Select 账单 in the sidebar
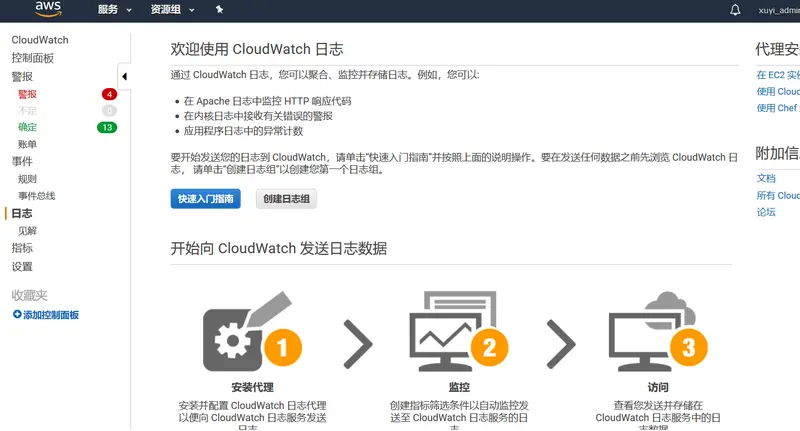Viewport: 800px width, 431px height. click(x=28, y=144)
